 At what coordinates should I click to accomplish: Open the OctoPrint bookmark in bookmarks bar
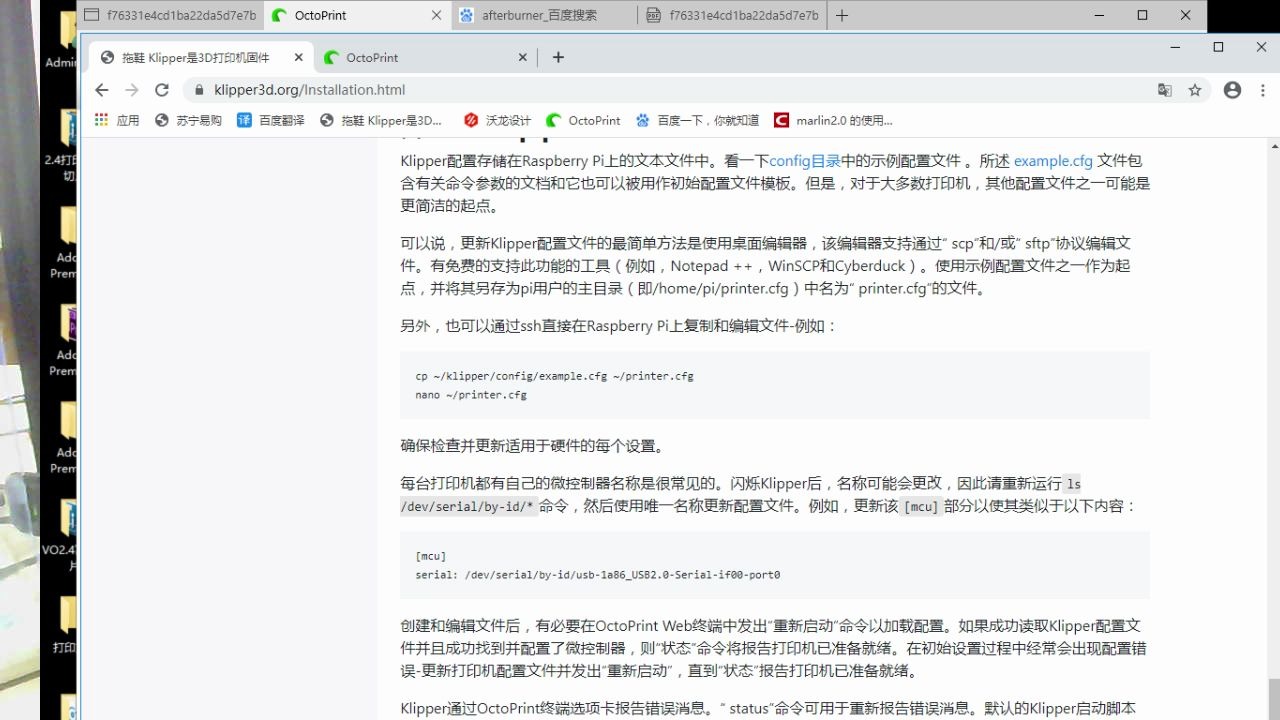click(584, 120)
